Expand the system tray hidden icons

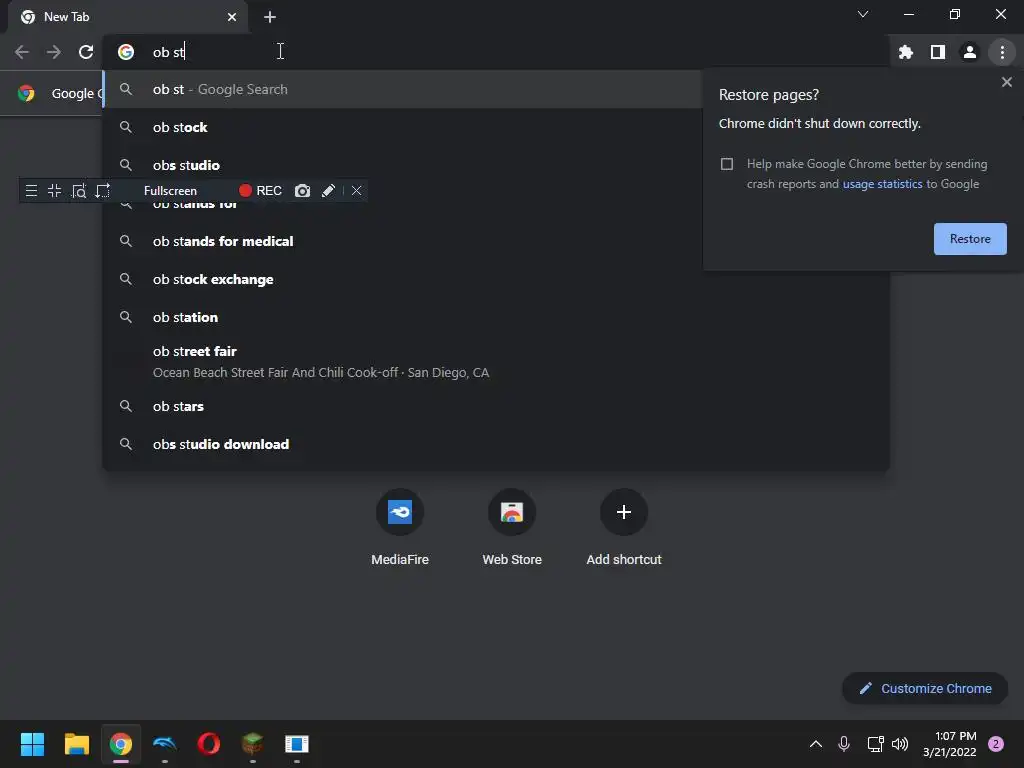pyautogui.click(x=816, y=744)
